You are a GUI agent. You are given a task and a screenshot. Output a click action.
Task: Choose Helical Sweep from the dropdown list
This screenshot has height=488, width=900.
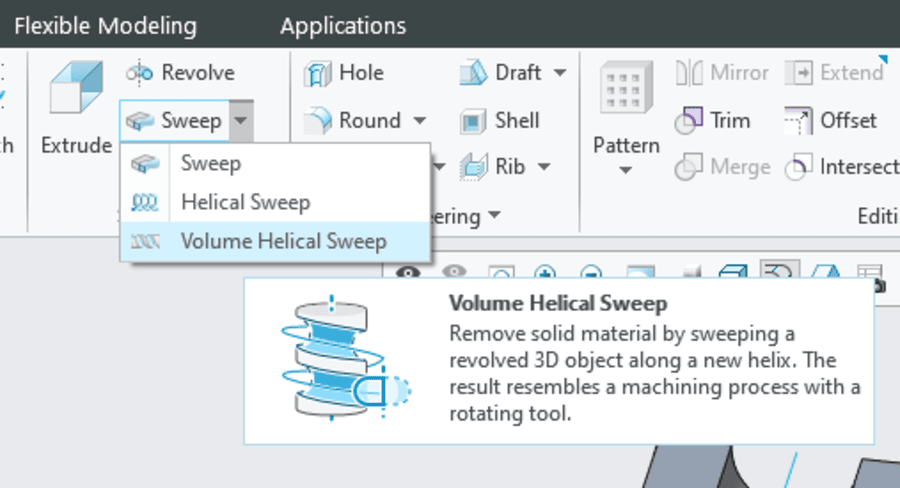pos(245,202)
